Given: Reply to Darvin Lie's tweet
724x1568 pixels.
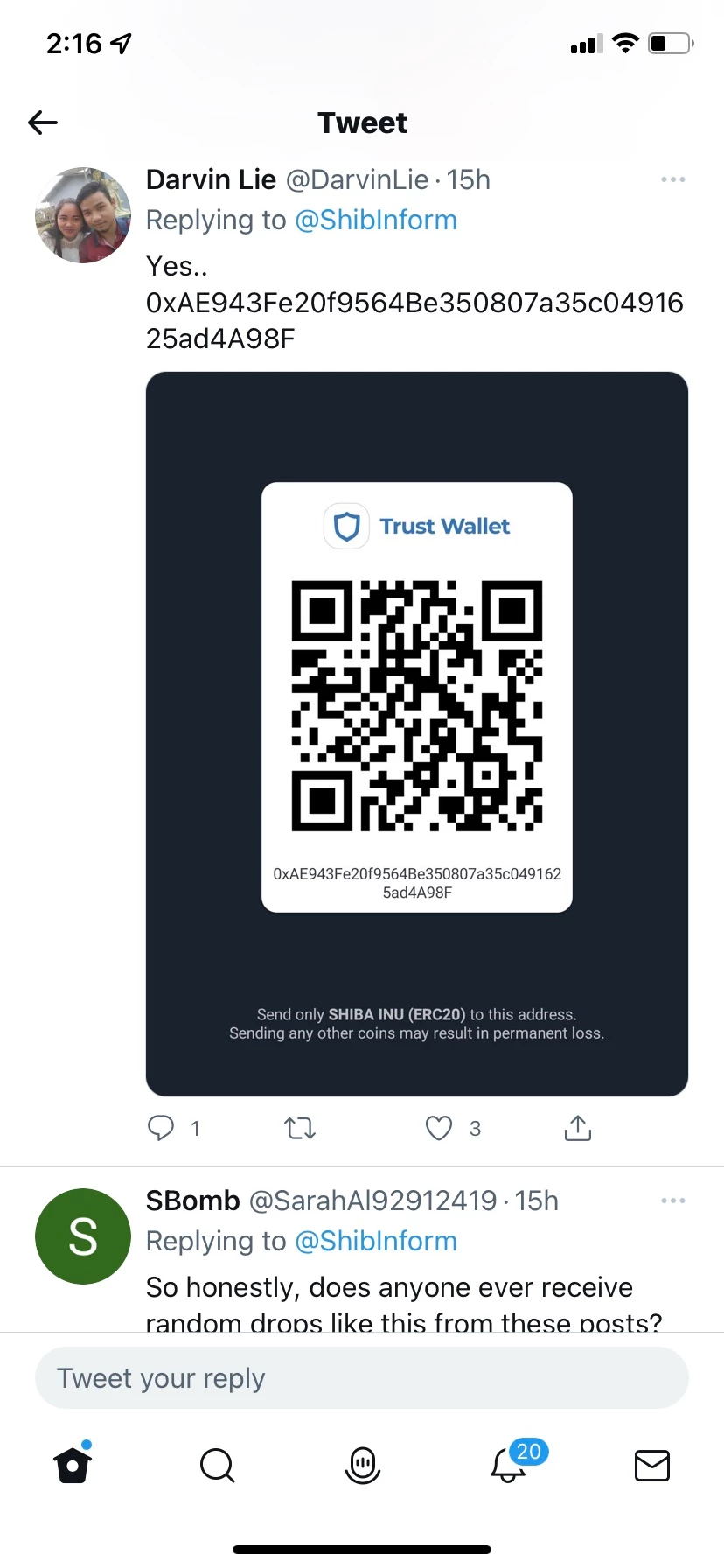Looking at the screenshot, I should tap(161, 1128).
